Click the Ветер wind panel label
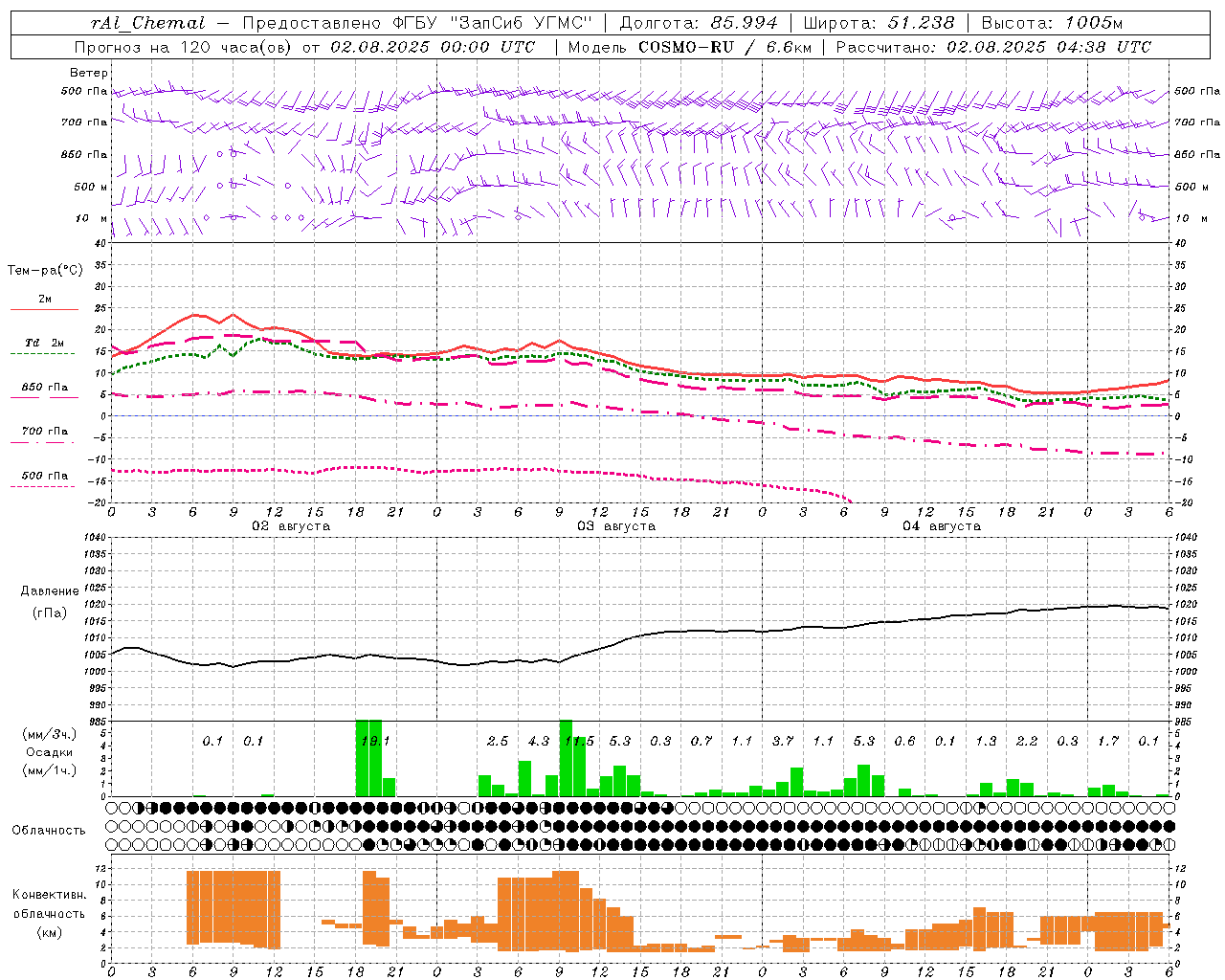The height and width of the screenshot is (980, 1225). coord(89,73)
